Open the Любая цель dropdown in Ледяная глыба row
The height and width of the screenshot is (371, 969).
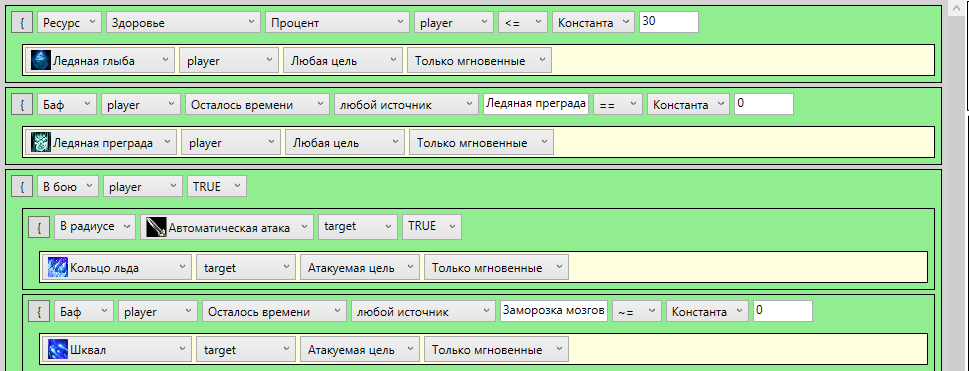[342, 61]
